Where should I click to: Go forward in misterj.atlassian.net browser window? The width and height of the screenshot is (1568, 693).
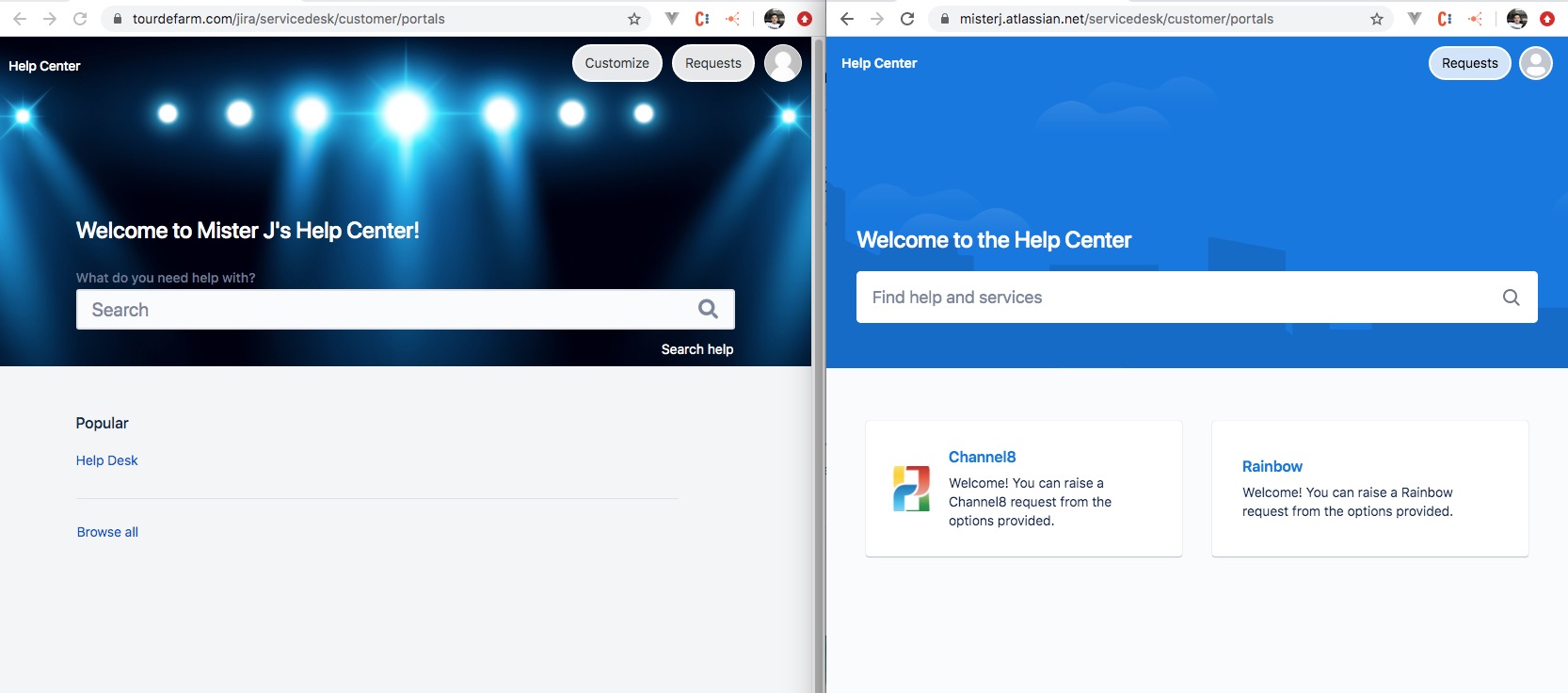point(877,19)
